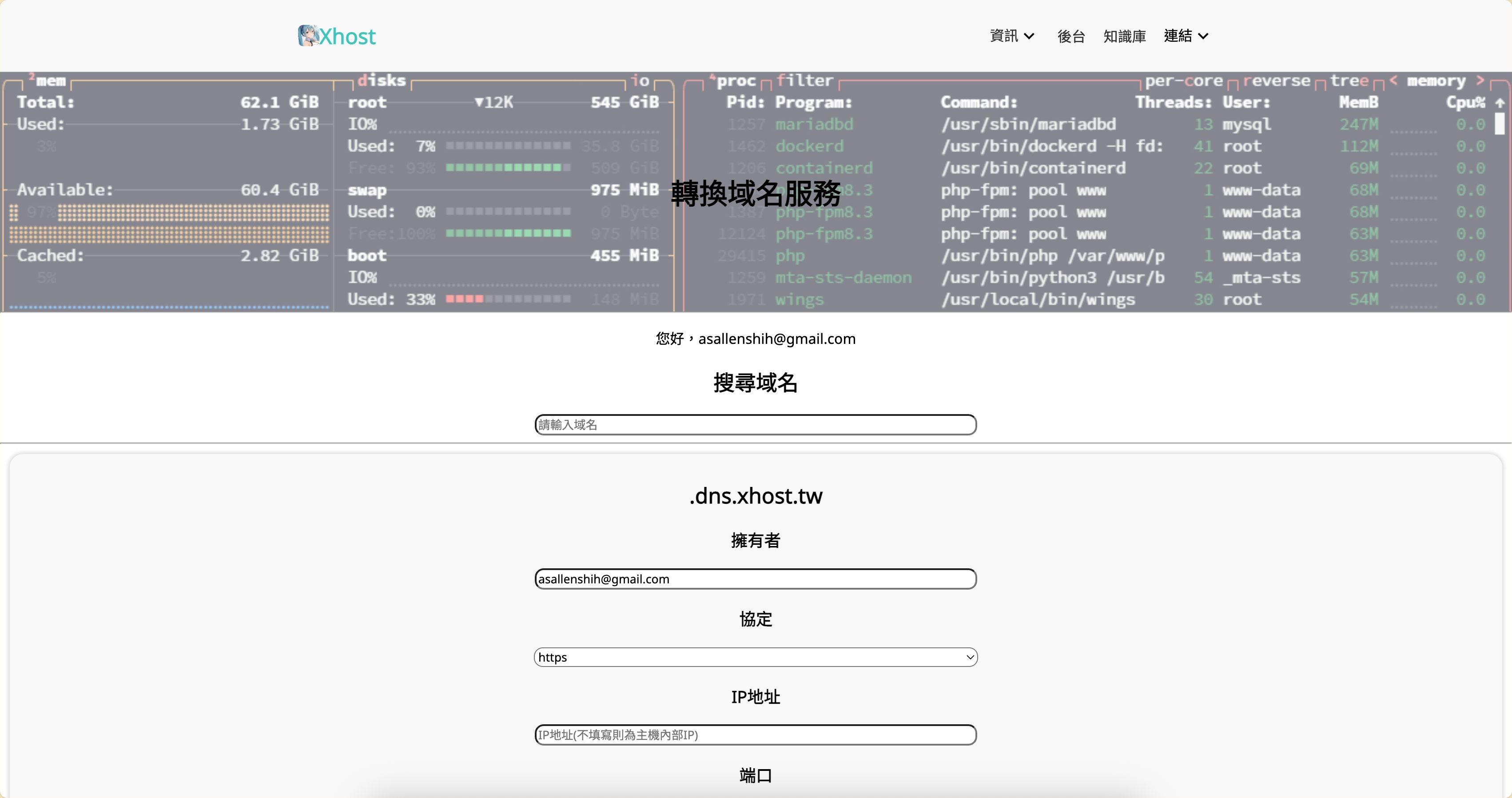Click the Xhost mascot logo icon

307,36
